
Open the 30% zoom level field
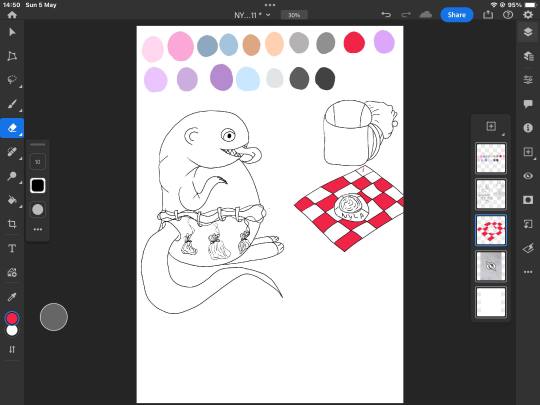coord(294,15)
